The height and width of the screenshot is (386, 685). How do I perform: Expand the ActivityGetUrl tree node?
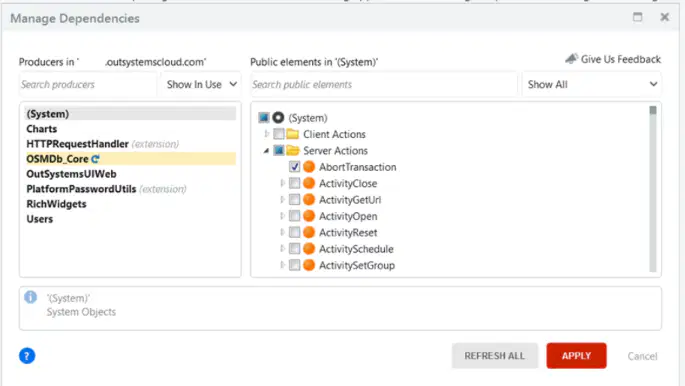point(282,200)
